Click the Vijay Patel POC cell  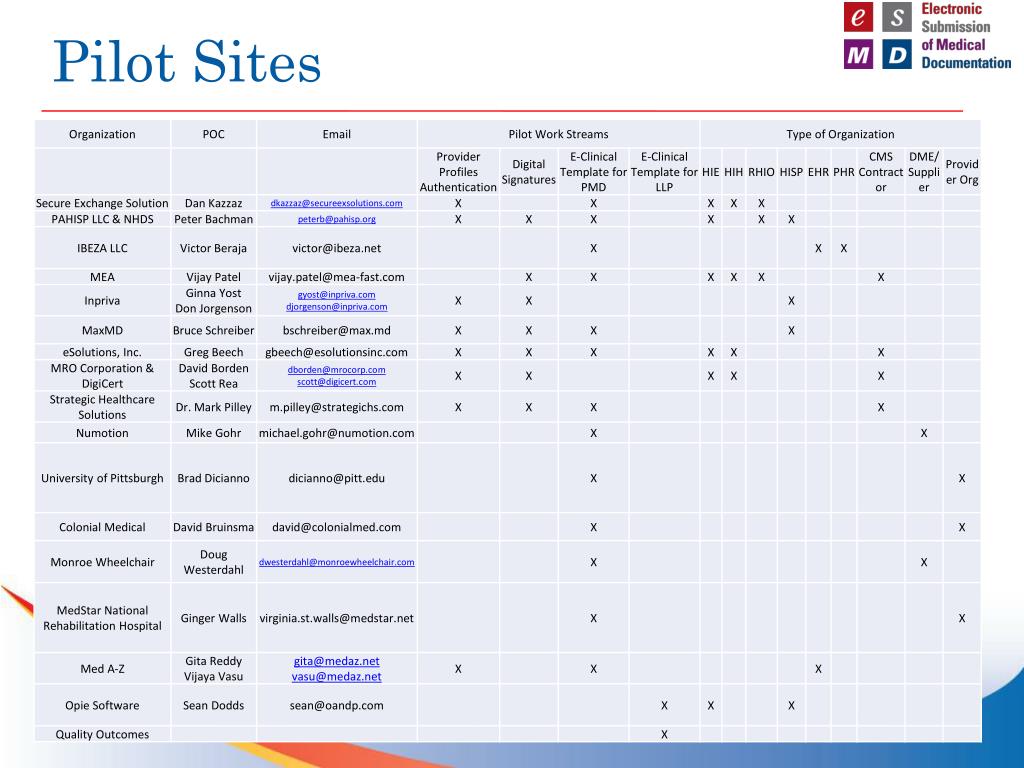click(214, 277)
